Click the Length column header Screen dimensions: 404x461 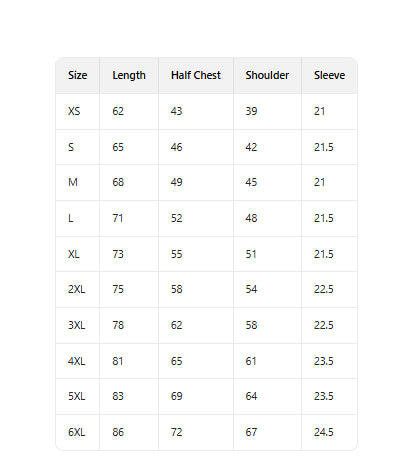[x=129, y=75]
